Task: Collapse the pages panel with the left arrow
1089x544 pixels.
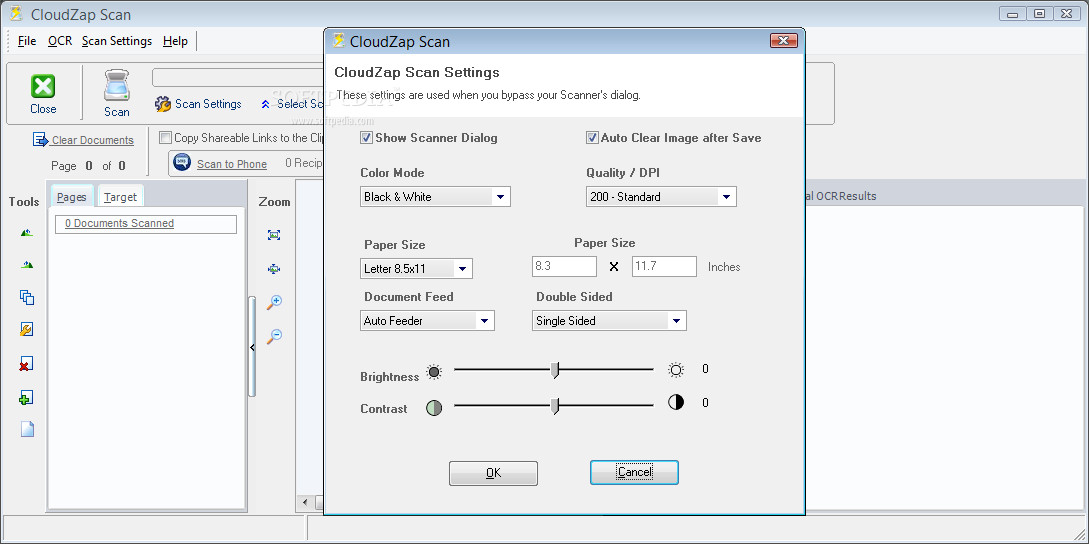Action: pos(252,347)
